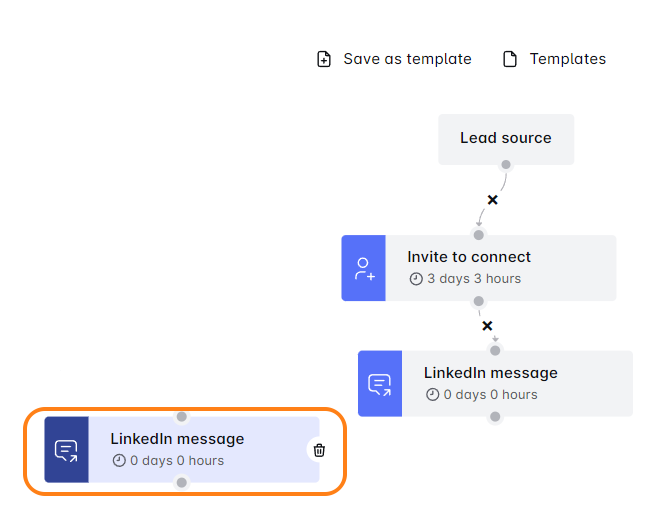Delete link between Invite and LinkedIn message
This screenshot has height=525, width=647.
tap(487, 326)
